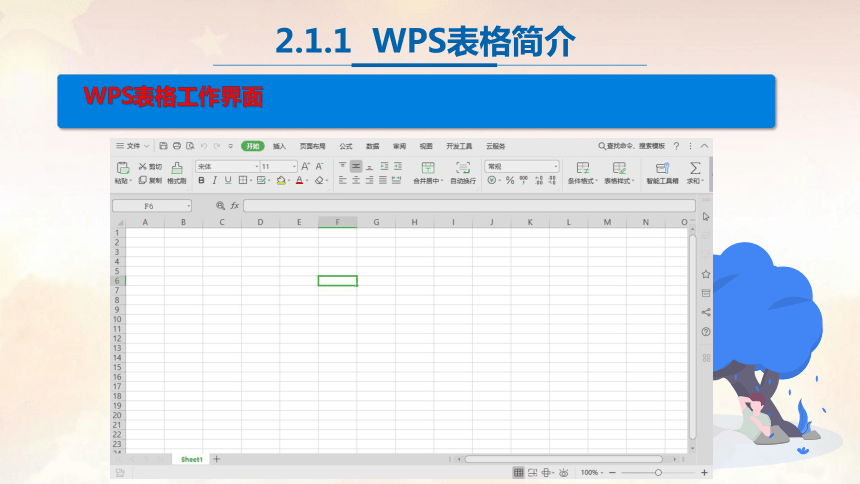Image resolution: width=860 pixels, height=484 pixels.
Task: Increase decimal places
Action: tap(539, 180)
